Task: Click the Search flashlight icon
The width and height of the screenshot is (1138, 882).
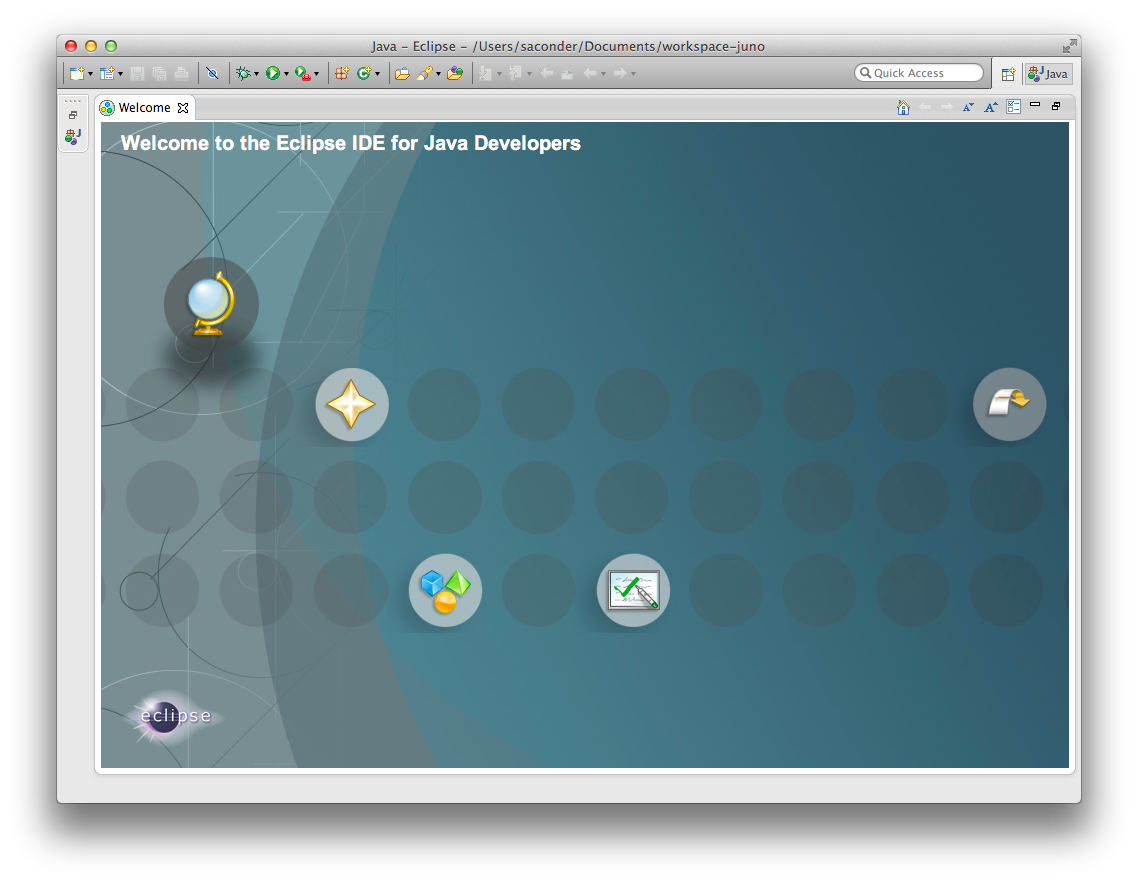Action: coord(425,73)
